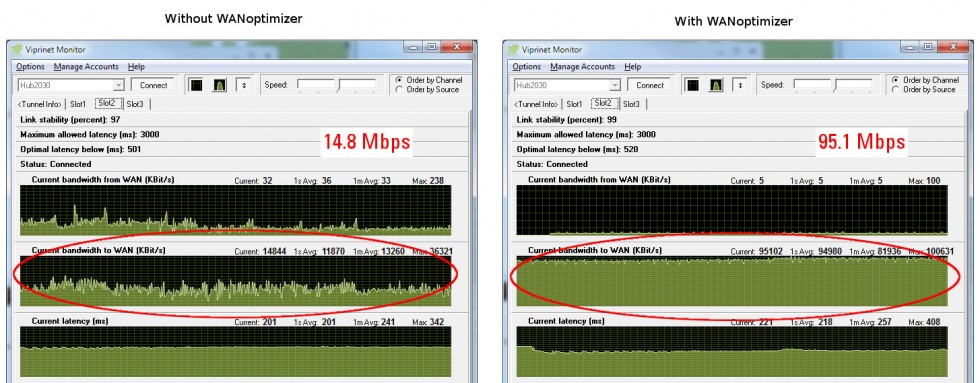The width and height of the screenshot is (980, 383).
Task: Open the Options menu in the left window
Action: [x=31, y=67]
